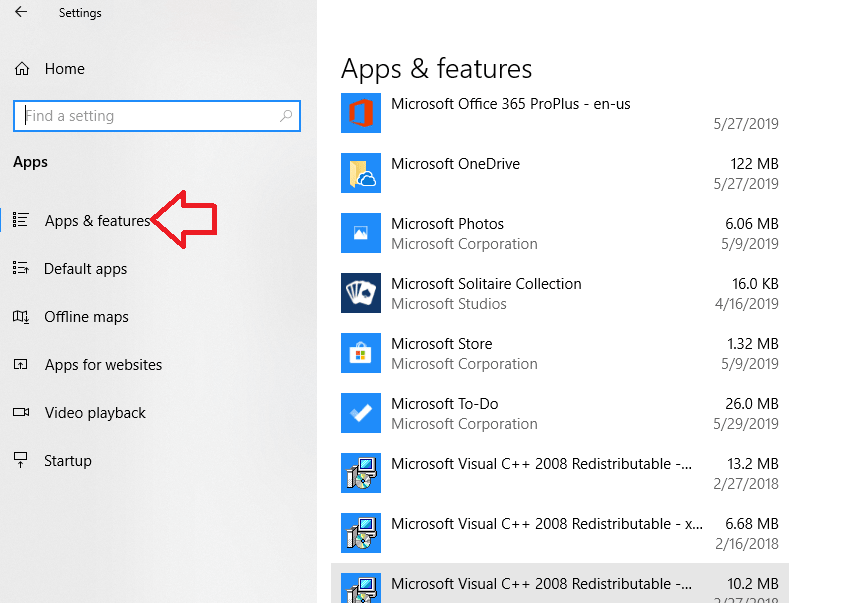Screen dimensions: 866x603
Task: Click the Microsoft Office 365 ProPlus icon
Action: [x=361, y=113]
